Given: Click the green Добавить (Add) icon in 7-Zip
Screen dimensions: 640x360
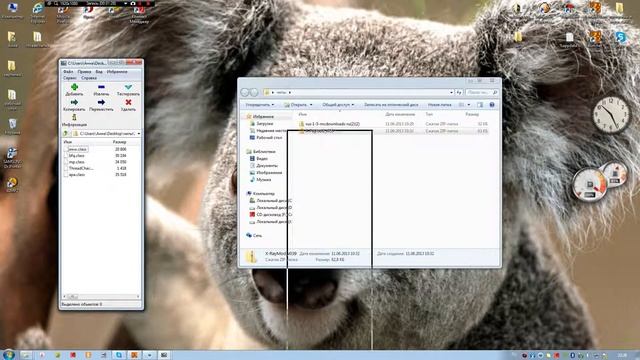Looking at the screenshot, I should click(74, 87).
